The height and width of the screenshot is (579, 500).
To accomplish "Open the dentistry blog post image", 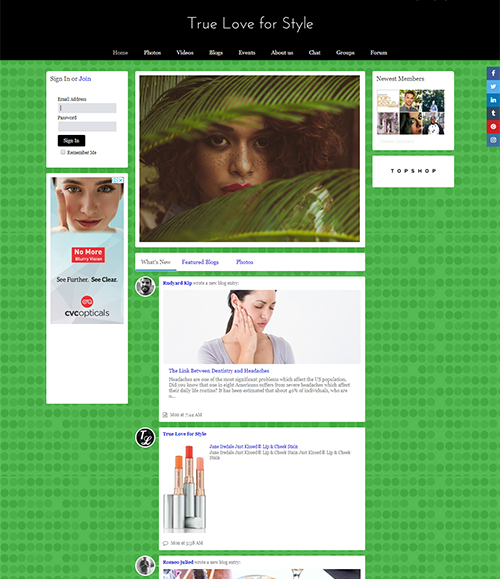I will (262, 327).
